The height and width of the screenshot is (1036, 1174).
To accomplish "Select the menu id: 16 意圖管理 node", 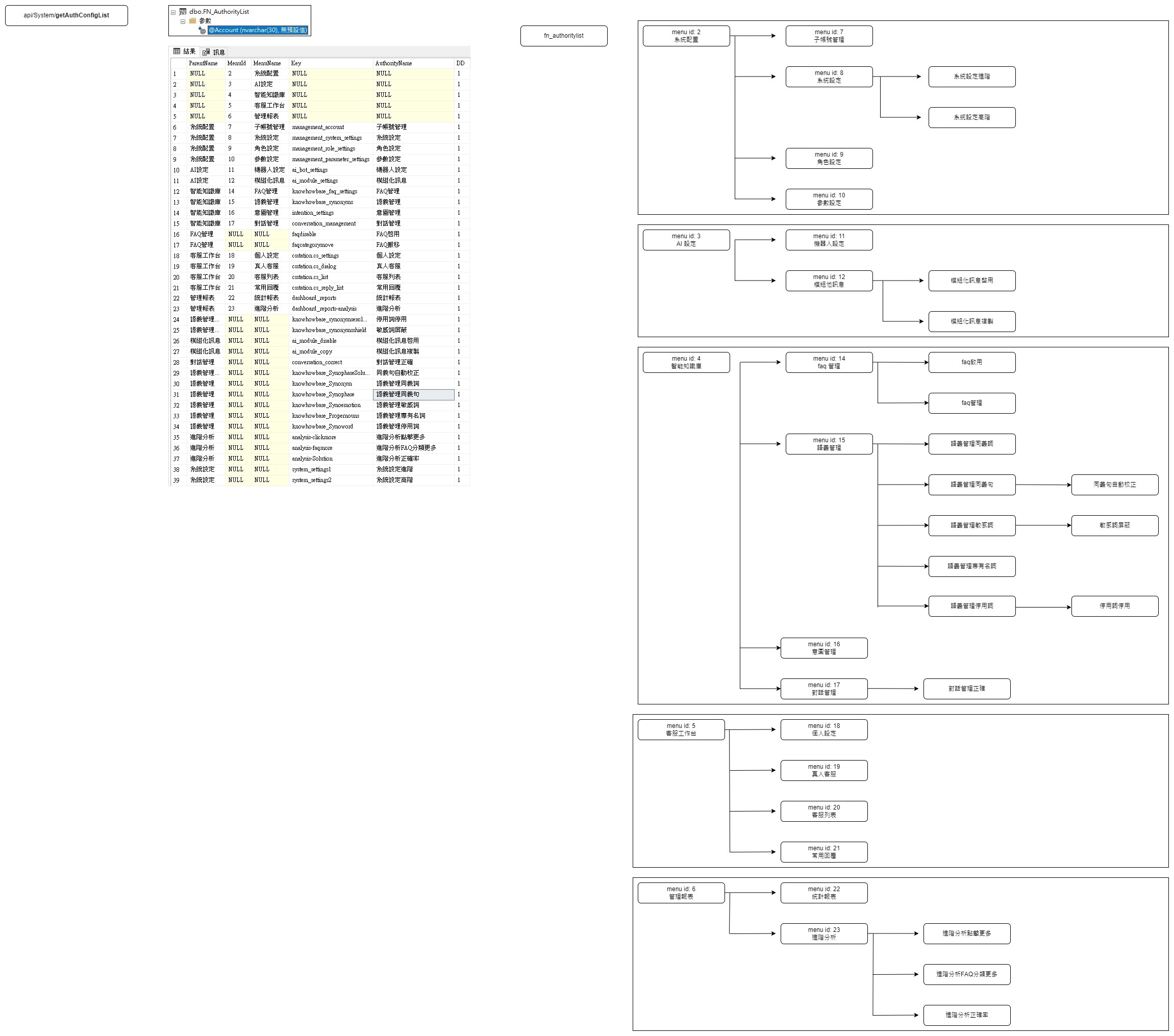I will tap(823, 647).
